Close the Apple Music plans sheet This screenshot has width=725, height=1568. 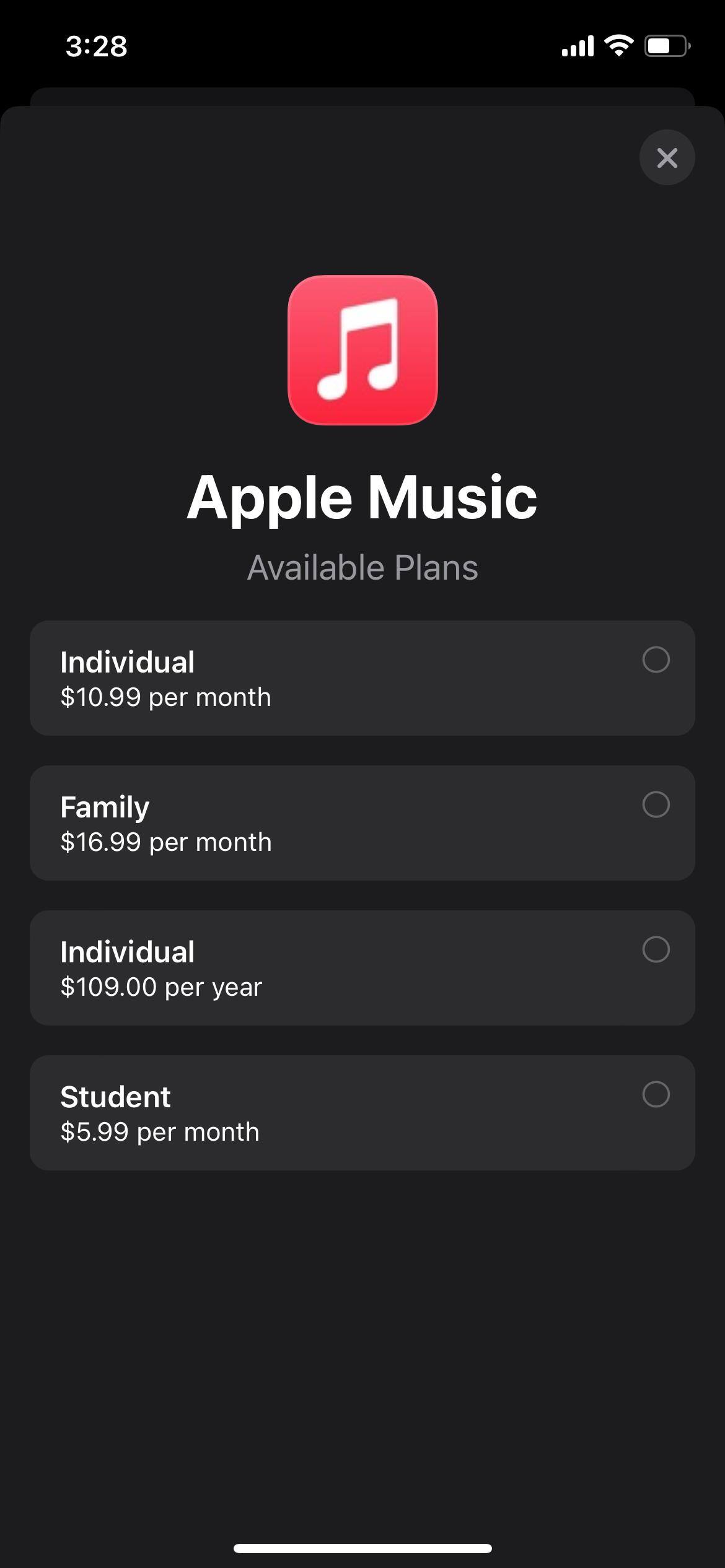(x=667, y=157)
